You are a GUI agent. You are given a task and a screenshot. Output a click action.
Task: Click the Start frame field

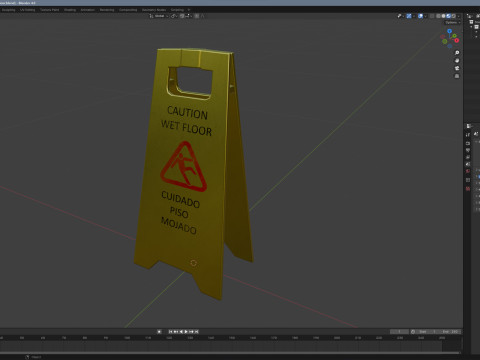pos(427,332)
